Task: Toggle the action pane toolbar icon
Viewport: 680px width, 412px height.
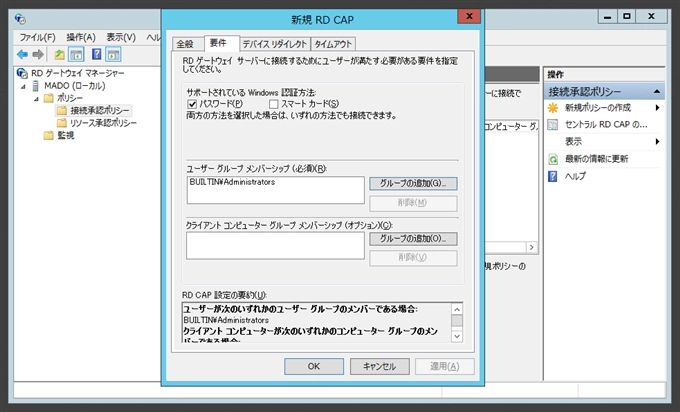Action: click(x=113, y=54)
